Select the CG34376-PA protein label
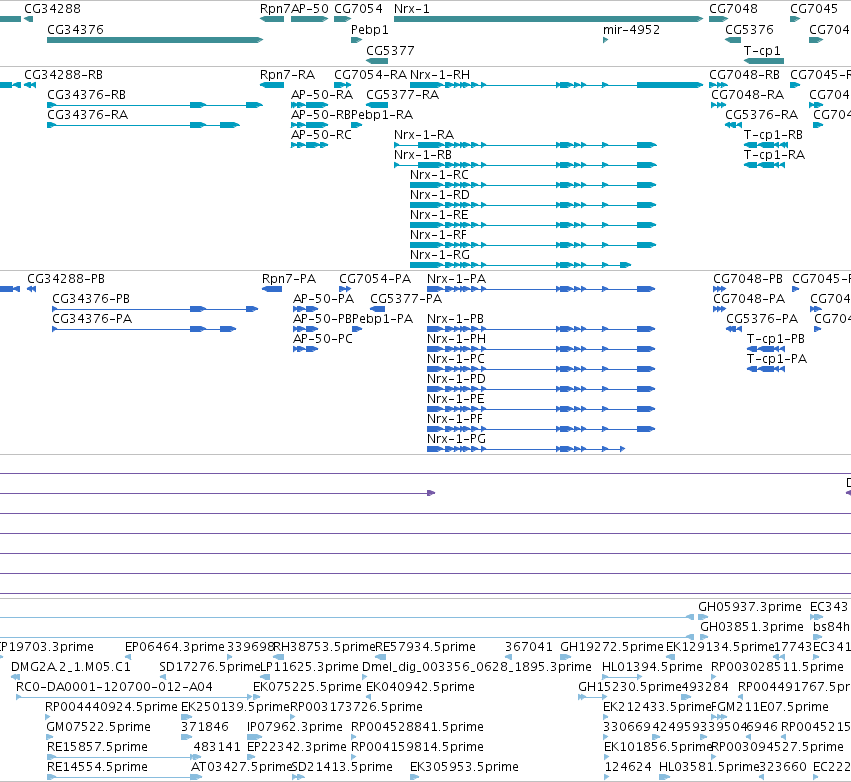851x782 pixels. click(92, 319)
